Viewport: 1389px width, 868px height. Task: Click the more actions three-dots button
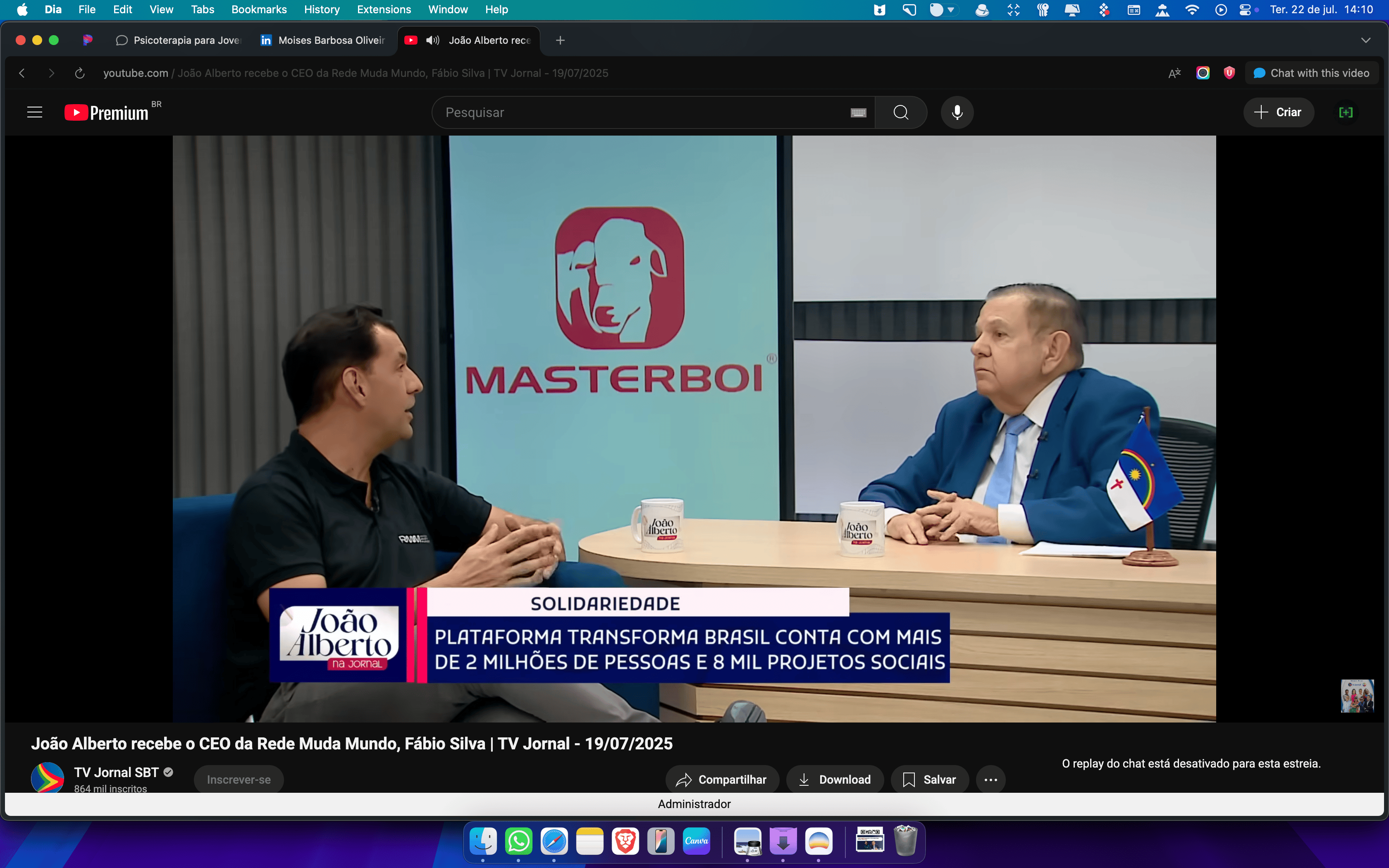point(990,780)
